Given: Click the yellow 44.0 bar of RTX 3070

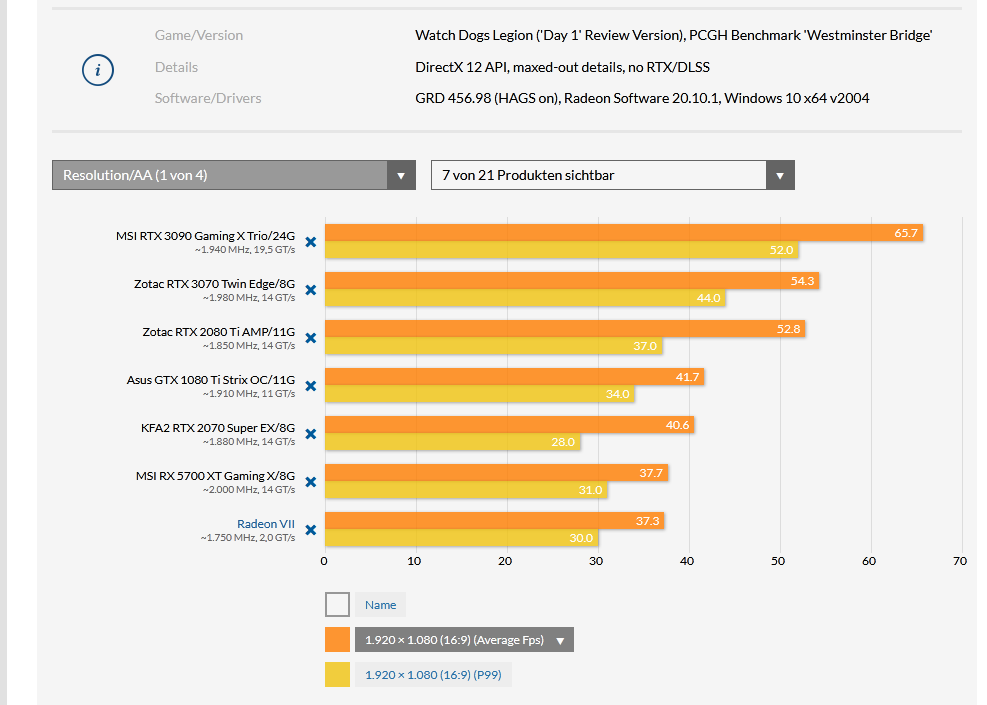Looking at the screenshot, I should pos(525,298).
